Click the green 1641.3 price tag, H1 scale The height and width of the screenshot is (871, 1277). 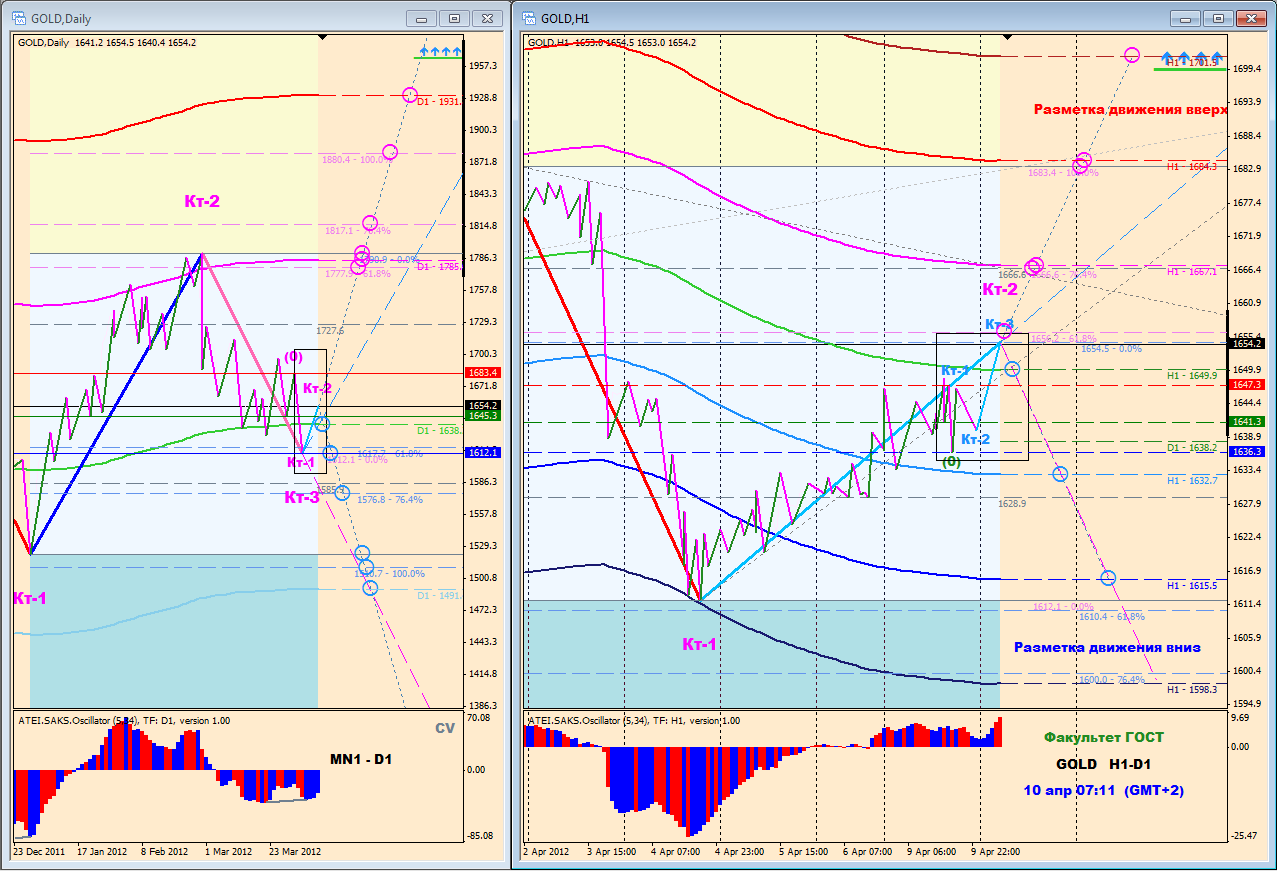tap(1249, 422)
